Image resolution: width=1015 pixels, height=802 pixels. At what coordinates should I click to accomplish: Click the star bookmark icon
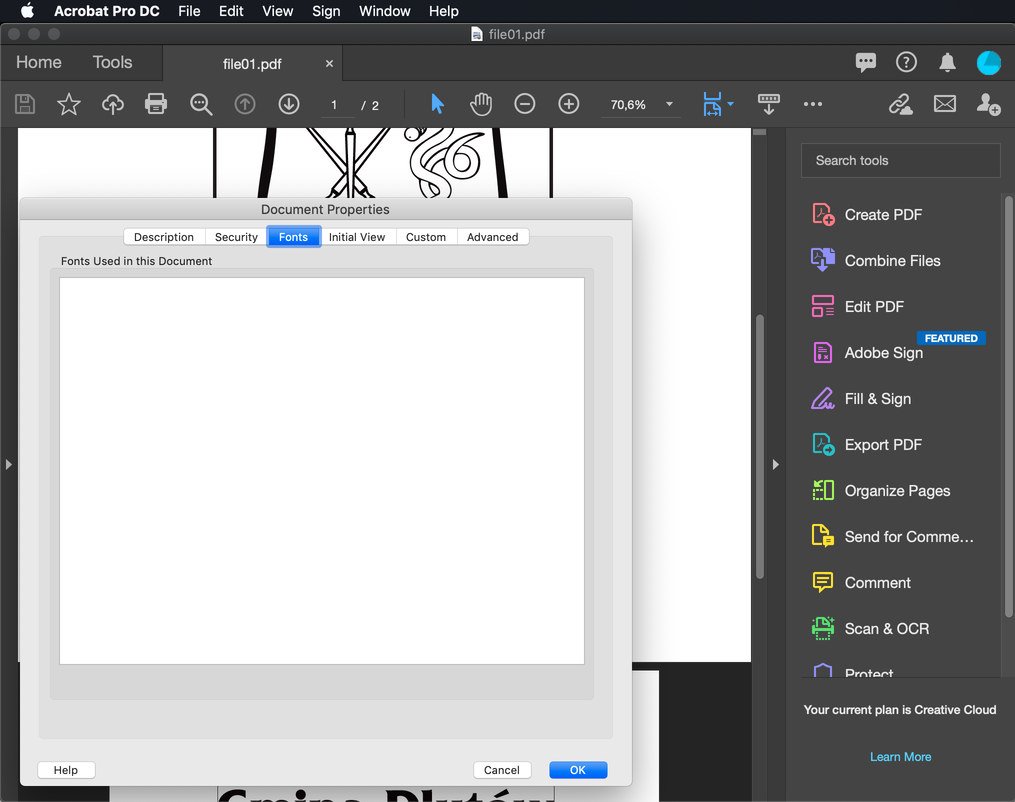point(69,104)
